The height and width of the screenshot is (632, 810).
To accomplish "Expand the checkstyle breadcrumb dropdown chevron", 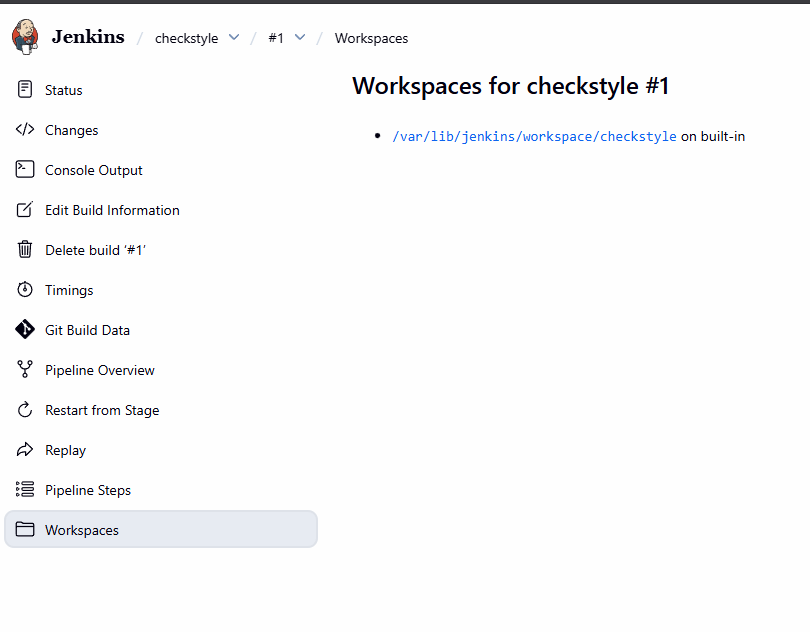I will point(234,37).
